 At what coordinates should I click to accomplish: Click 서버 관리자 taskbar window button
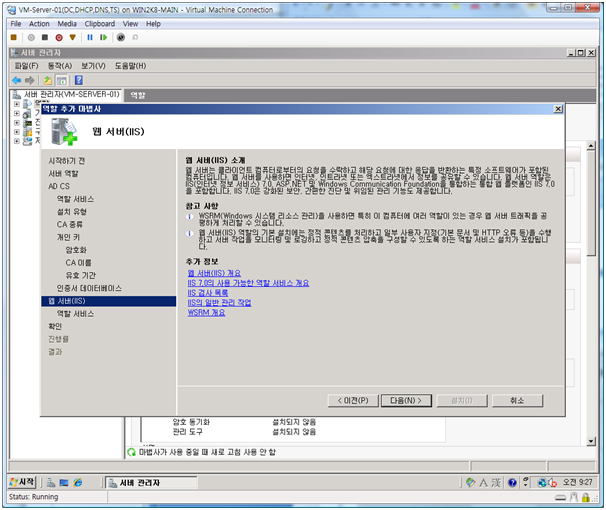(151, 483)
